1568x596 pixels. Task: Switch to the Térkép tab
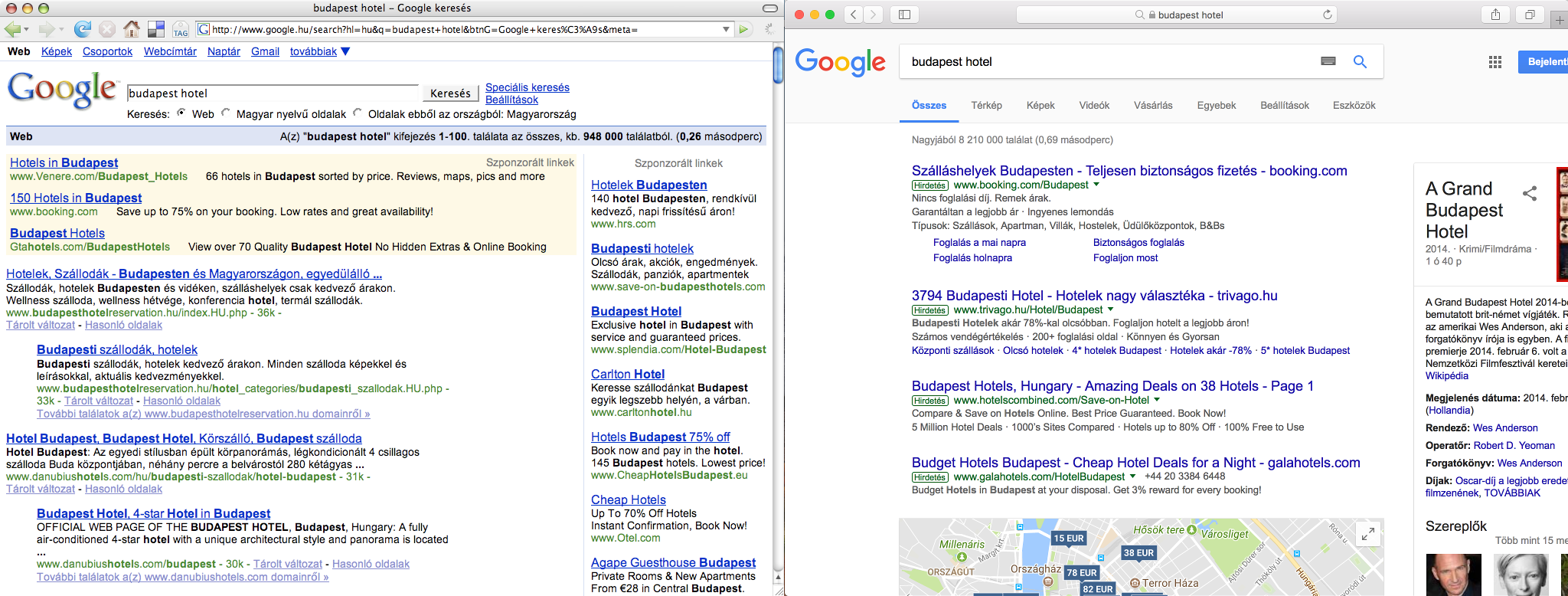986,106
